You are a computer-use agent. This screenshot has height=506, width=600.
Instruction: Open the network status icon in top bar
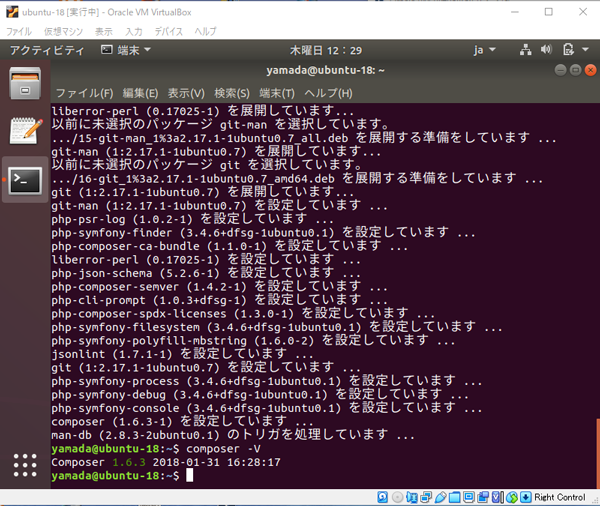tap(525, 50)
